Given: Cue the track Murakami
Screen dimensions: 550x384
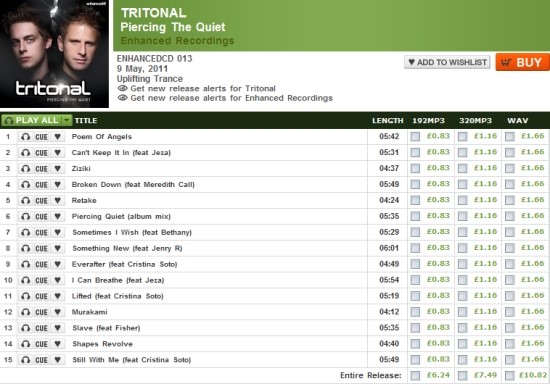Looking at the screenshot, I should click(x=41, y=312).
